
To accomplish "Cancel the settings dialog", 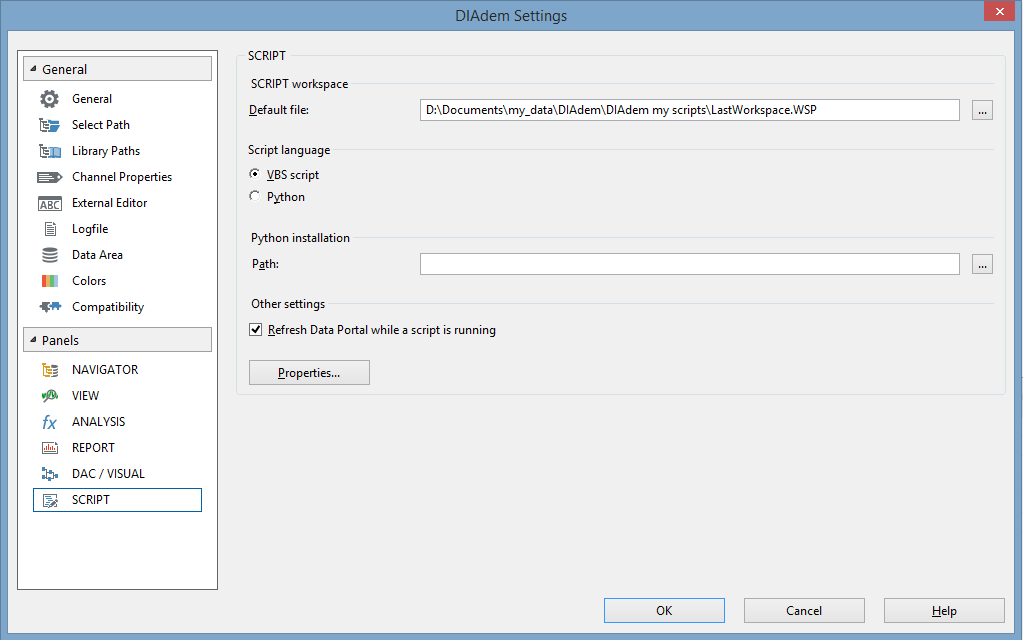I will [804, 611].
